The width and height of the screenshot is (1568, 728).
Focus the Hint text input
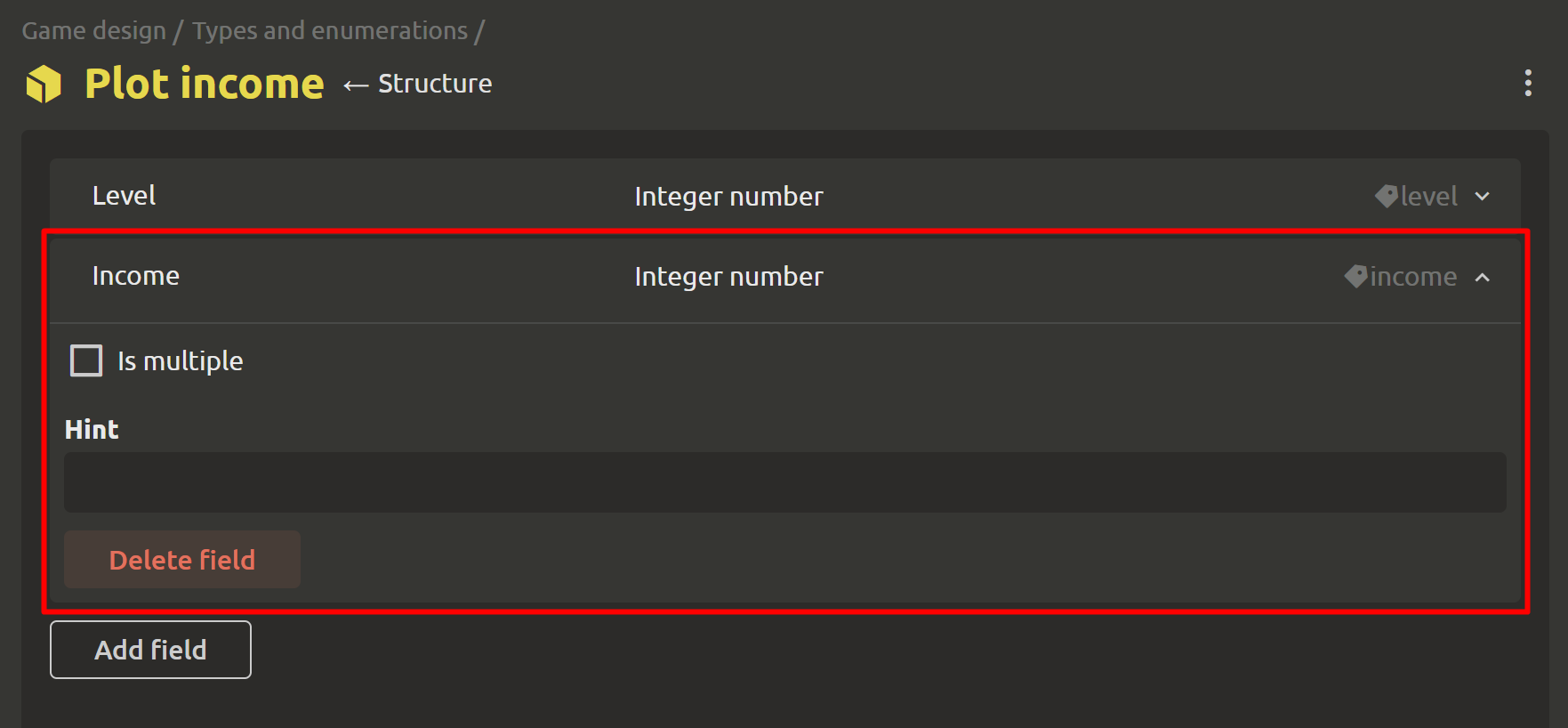pos(784,482)
